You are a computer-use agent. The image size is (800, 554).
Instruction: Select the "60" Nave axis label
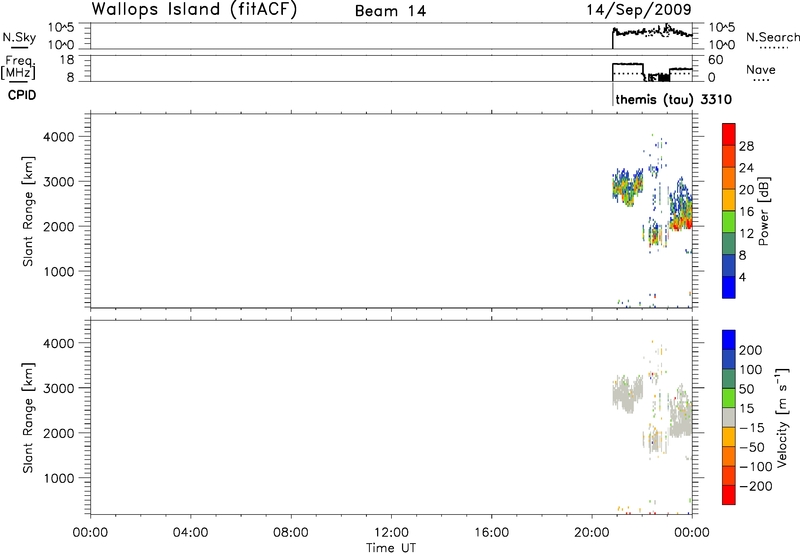click(x=715, y=60)
